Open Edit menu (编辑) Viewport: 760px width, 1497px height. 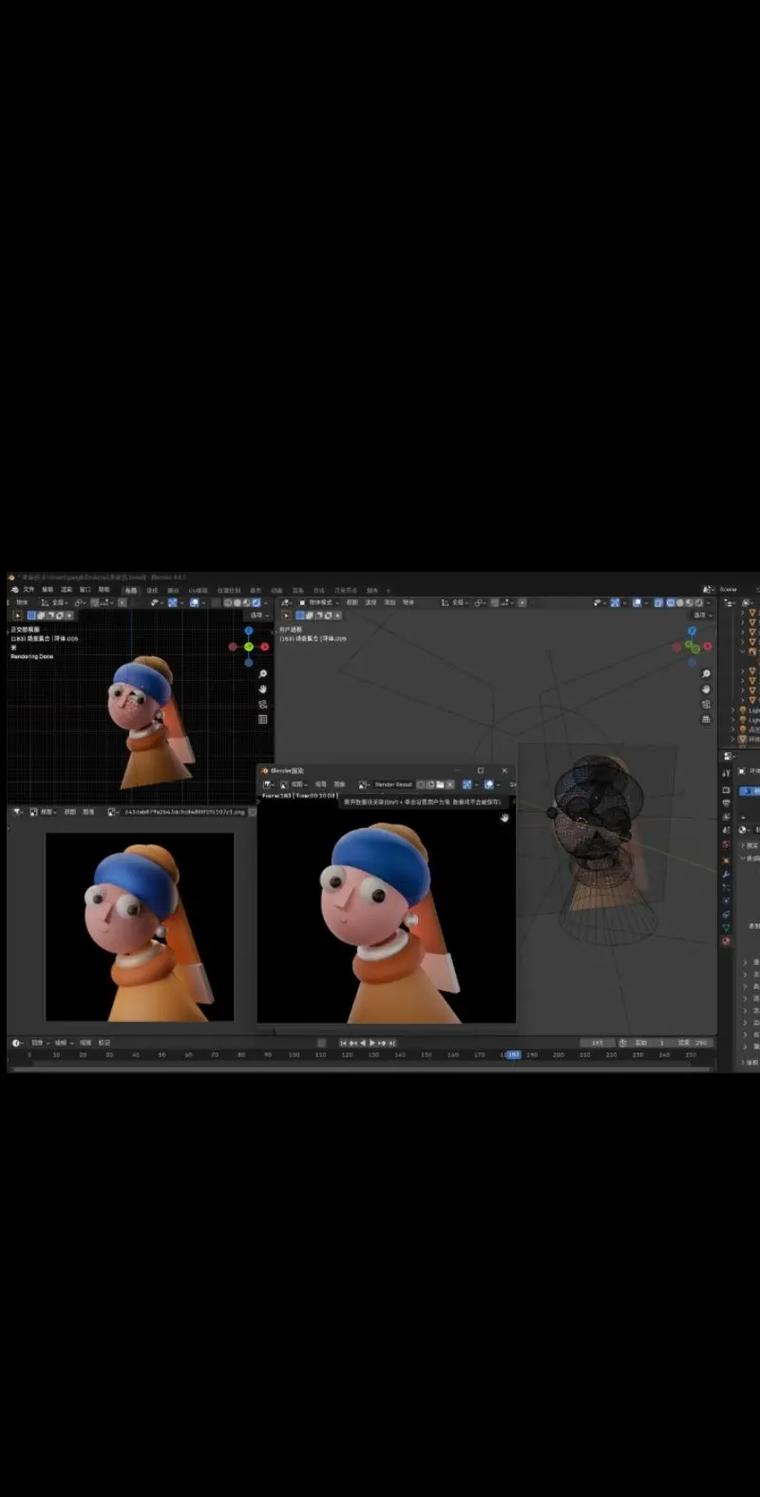click(x=47, y=589)
